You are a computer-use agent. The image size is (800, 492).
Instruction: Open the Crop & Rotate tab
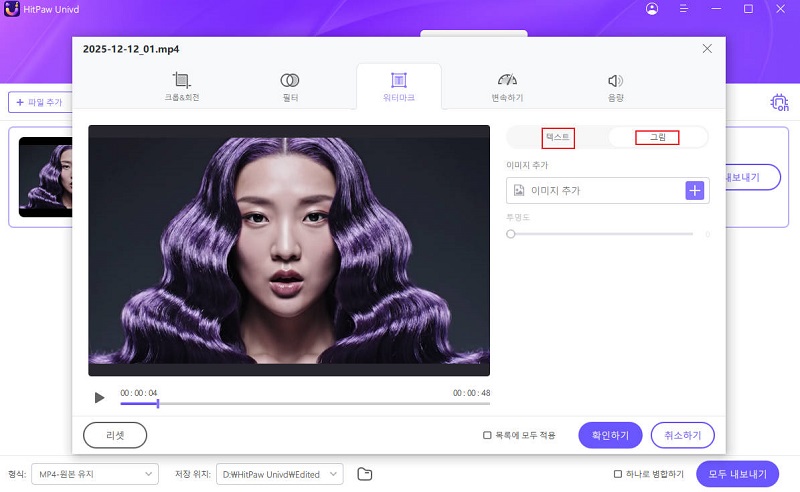(x=182, y=87)
